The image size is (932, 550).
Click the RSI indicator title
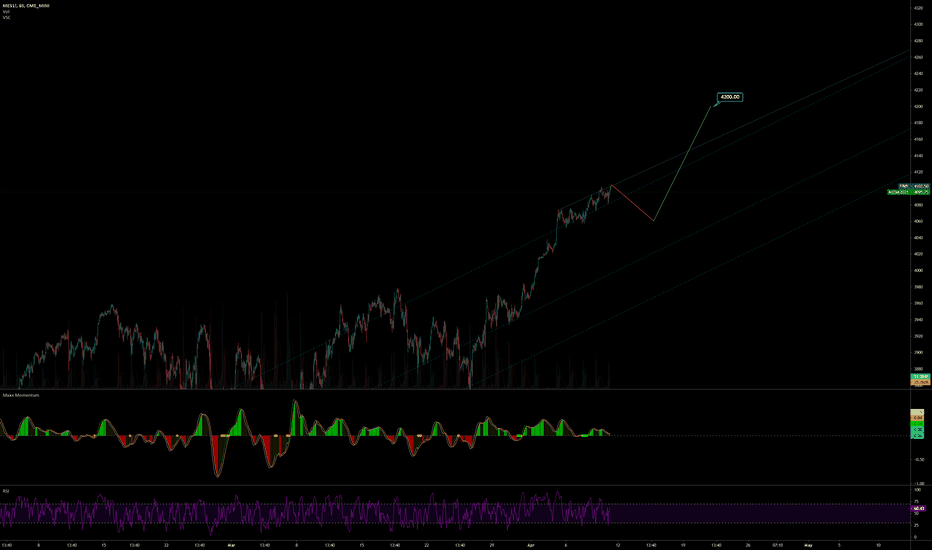[x=6, y=491]
